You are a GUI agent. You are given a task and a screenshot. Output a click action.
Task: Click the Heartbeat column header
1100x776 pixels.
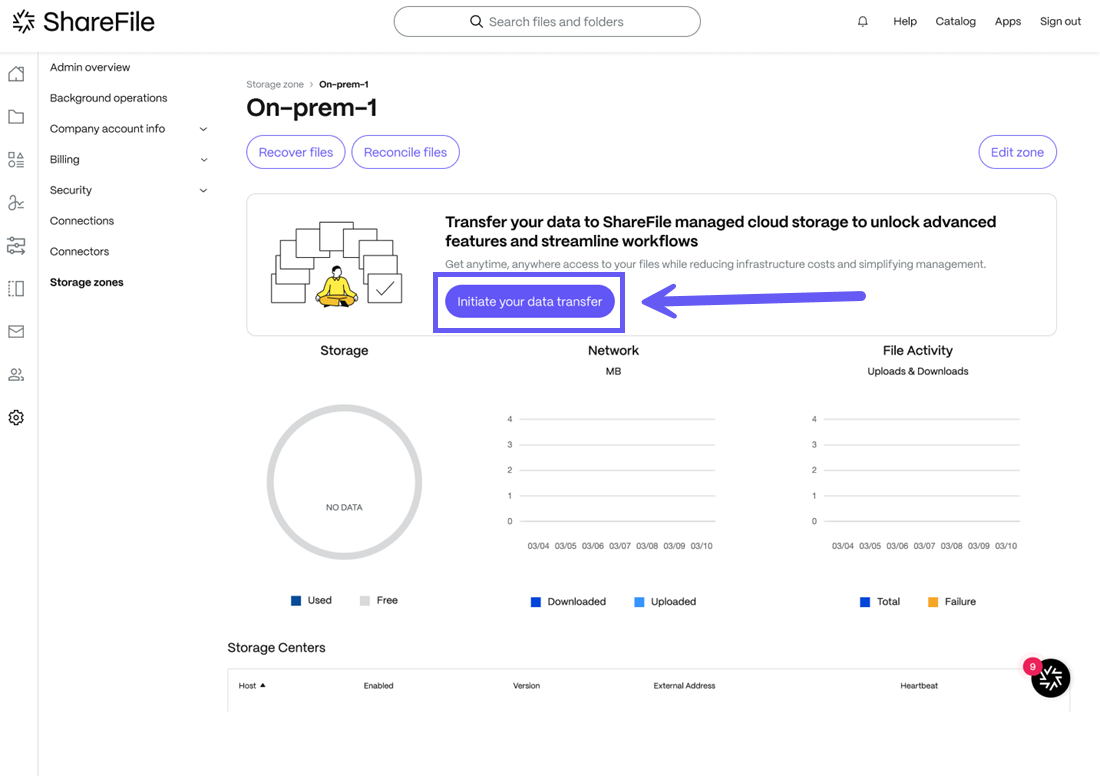coord(919,685)
